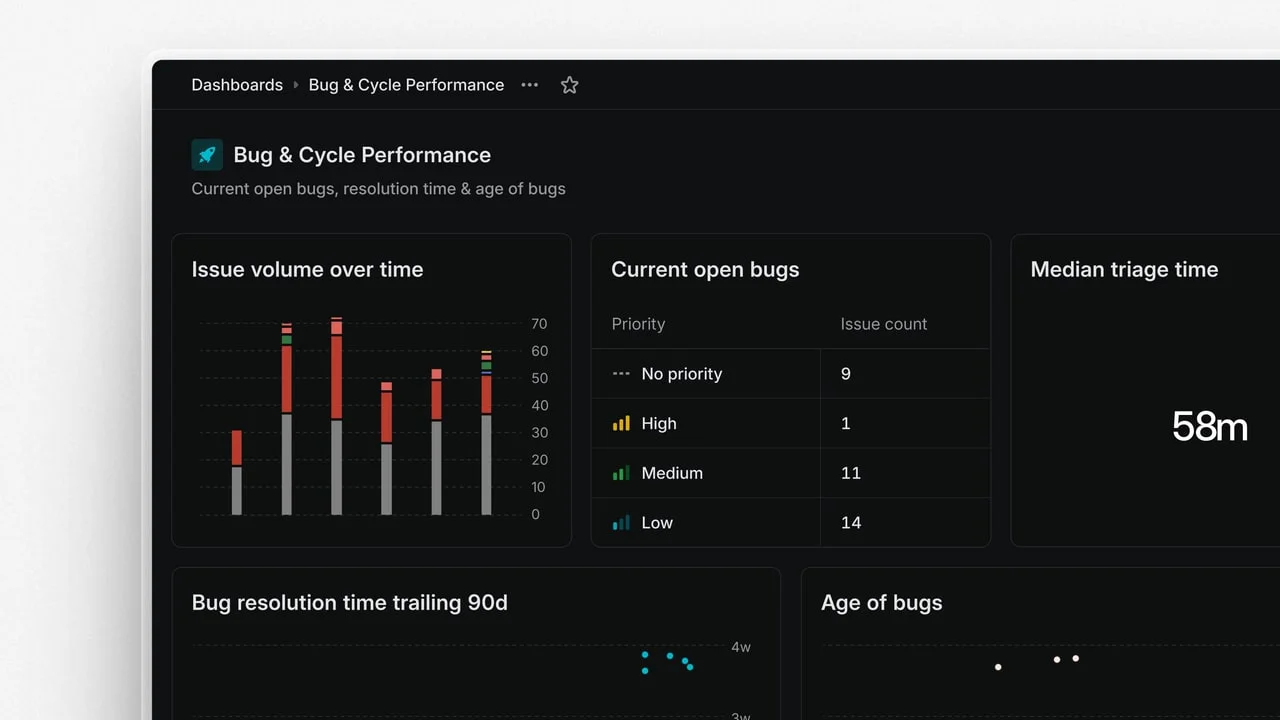The width and height of the screenshot is (1280, 720).
Task: Click the High priority bars icon
Action: point(621,424)
